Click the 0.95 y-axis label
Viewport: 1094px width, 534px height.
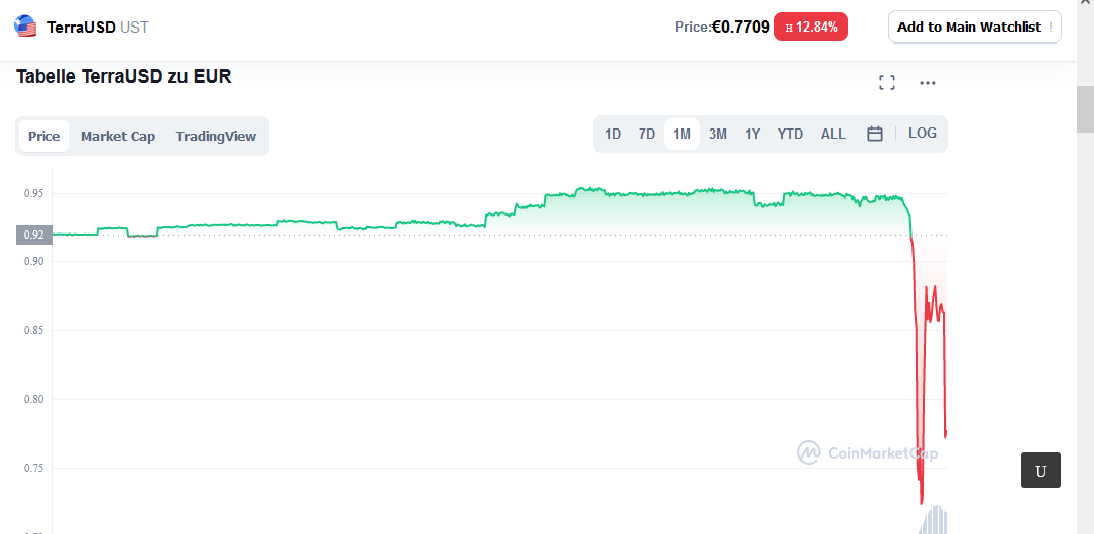(33, 193)
